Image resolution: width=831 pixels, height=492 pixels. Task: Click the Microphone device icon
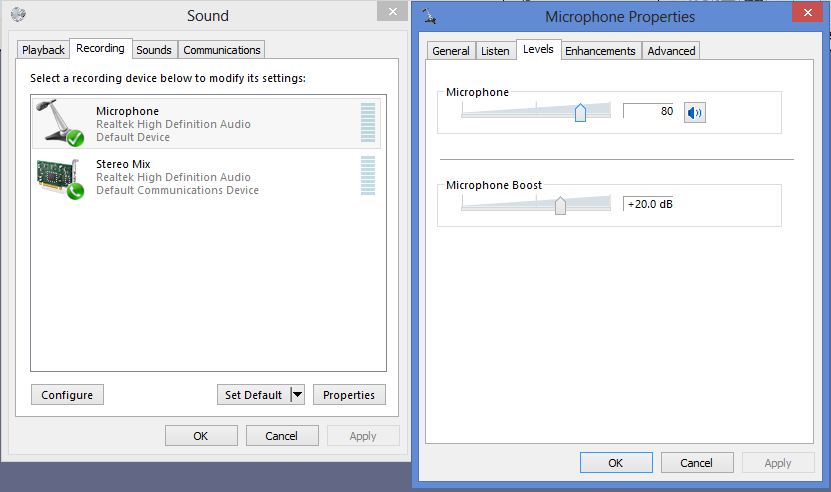tap(59, 123)
